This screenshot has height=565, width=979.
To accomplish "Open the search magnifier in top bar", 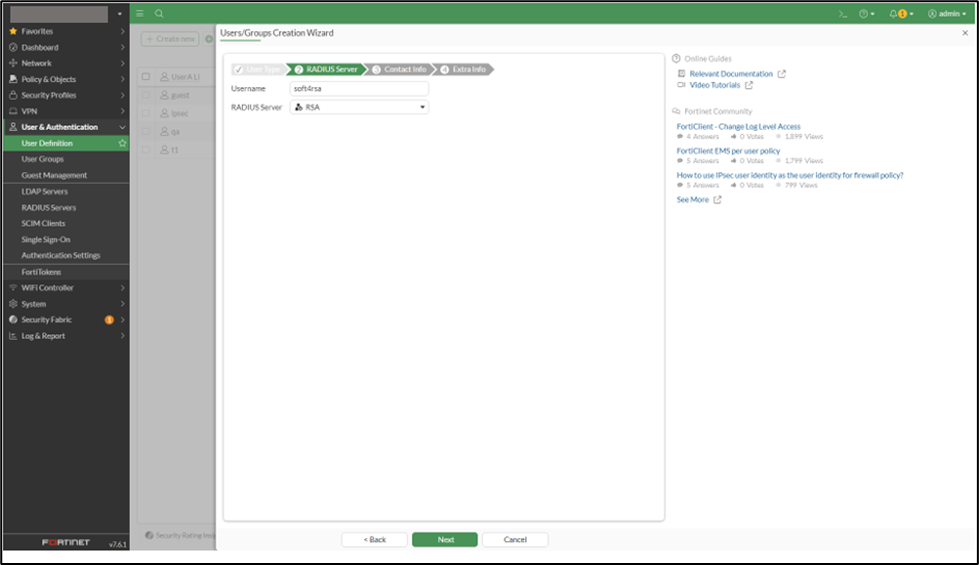I will tap(159, 14).
